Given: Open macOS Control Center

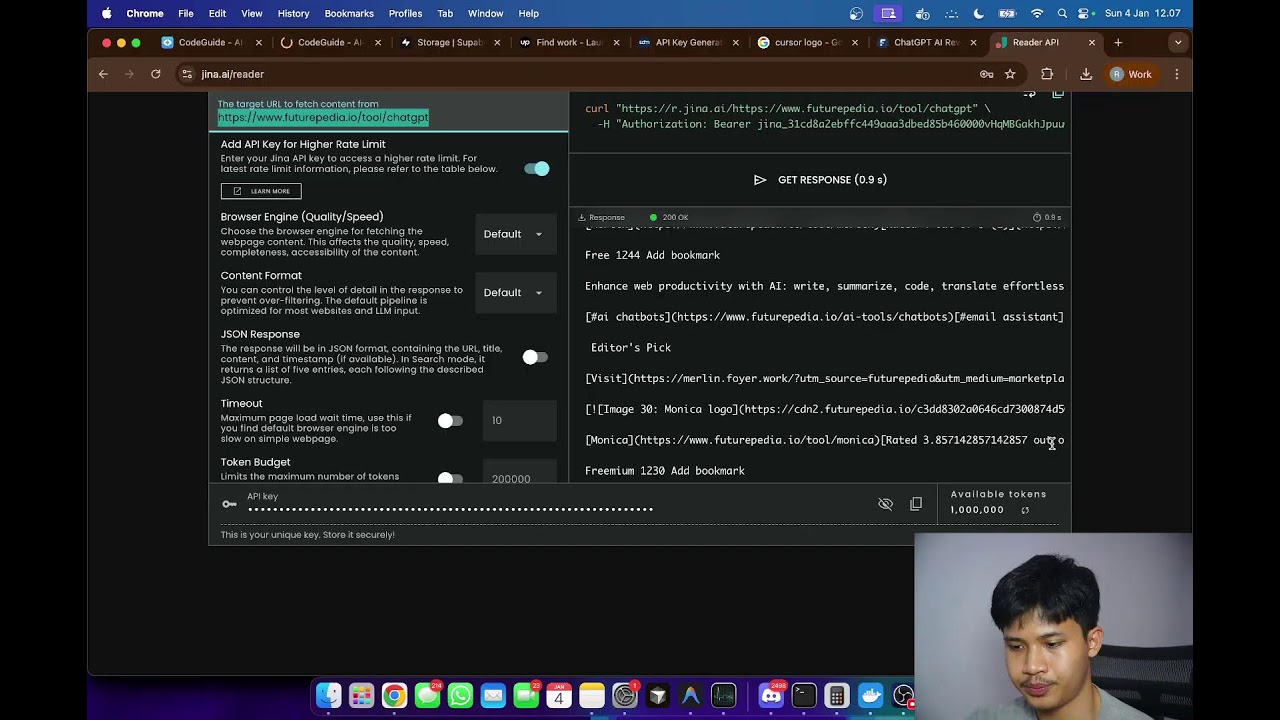Looking at the screenshot, I should coord(1085,13).
